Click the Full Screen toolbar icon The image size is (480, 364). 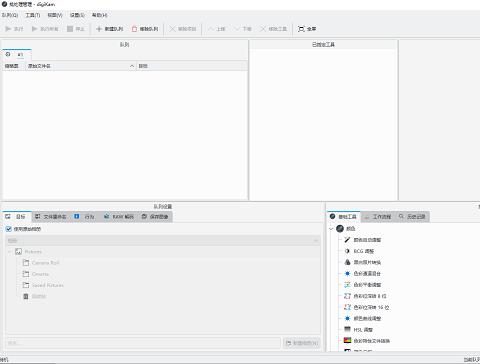[x=301, y=29]
